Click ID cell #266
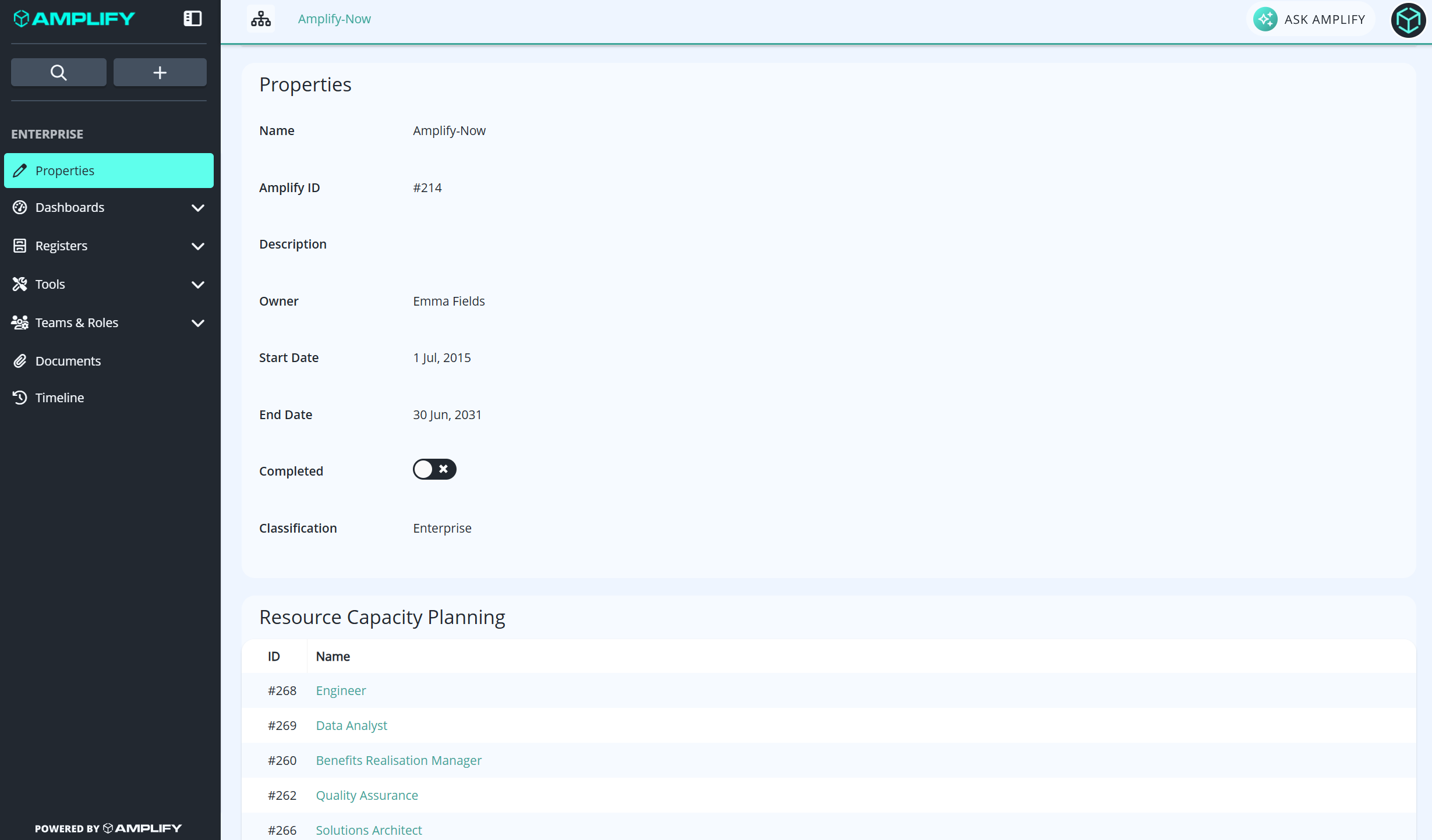 (x=282, y=830)
